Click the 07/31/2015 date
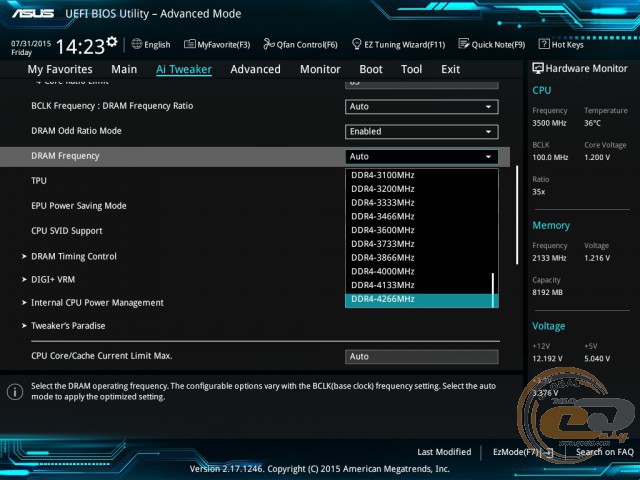The height and width of the screenshot is (480, 640). 31,44
